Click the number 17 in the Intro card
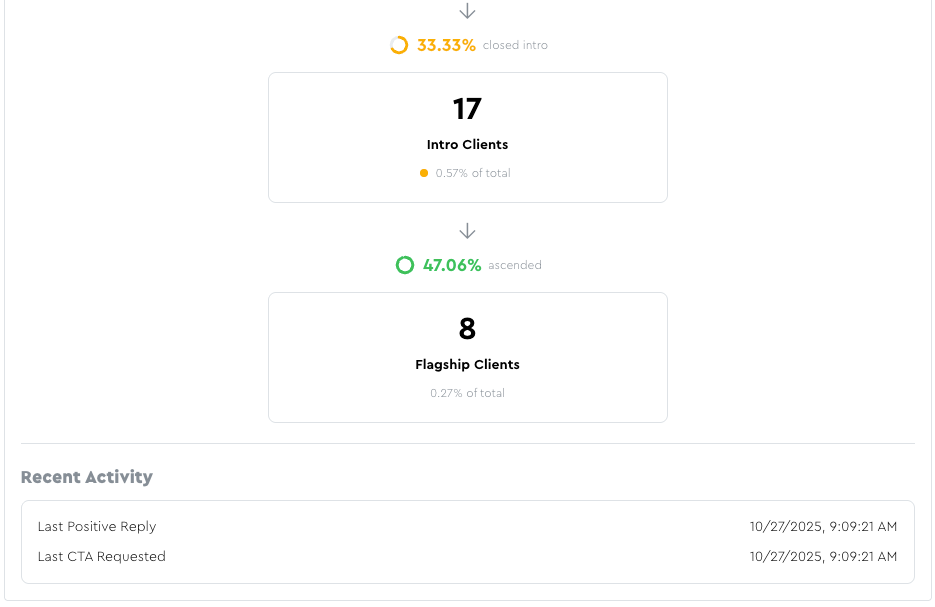Screen dimensions: 935x607 (x=467, y=109)
